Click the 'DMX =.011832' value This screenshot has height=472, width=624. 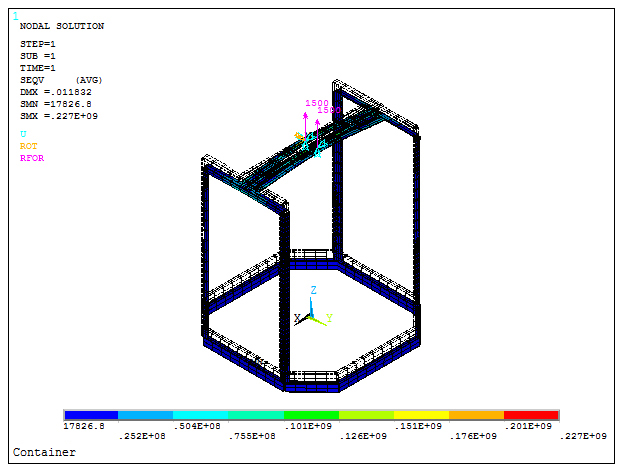tap(56, 92)
